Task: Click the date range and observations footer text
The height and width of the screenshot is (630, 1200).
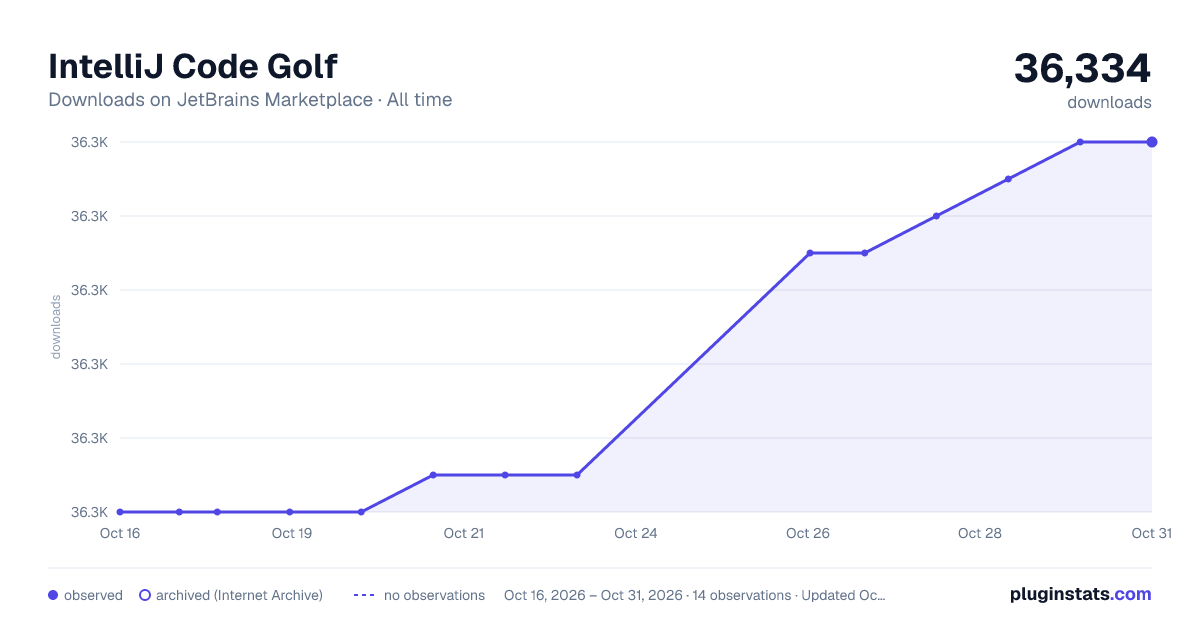Action: [695, 595]
